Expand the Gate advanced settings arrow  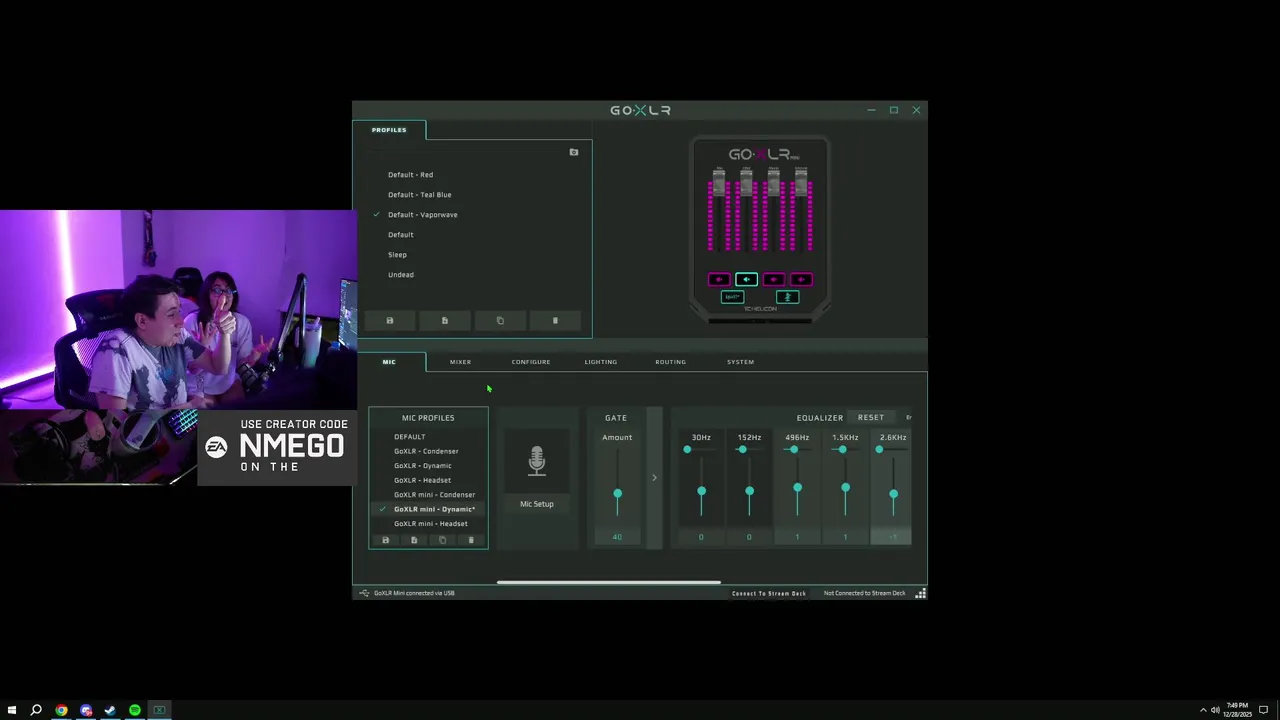click(x=654, y=478)
